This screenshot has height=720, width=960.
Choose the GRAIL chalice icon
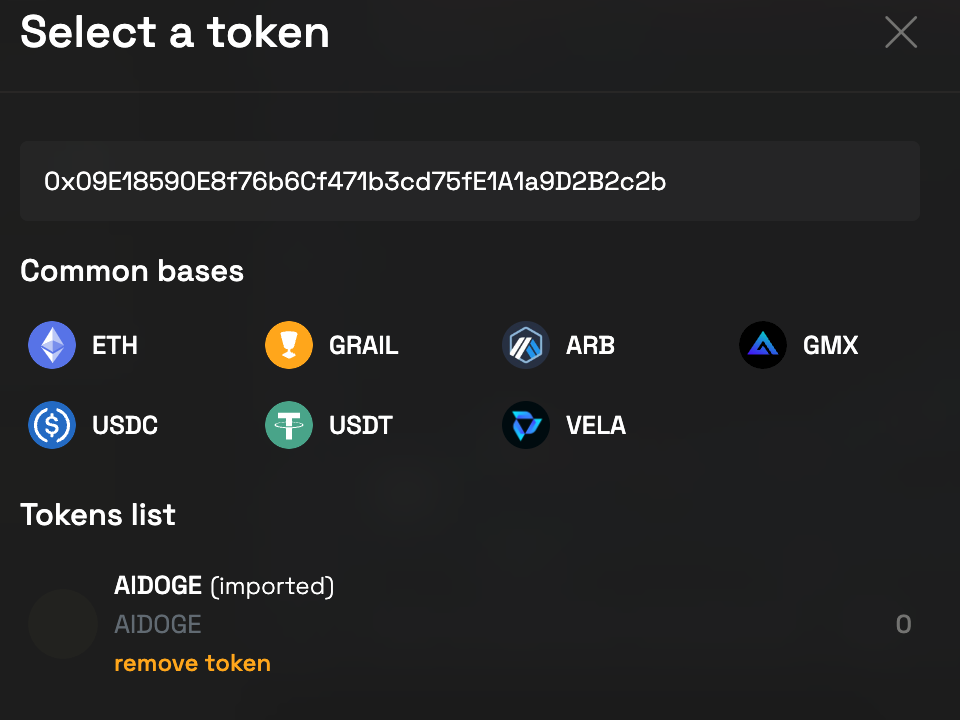pos(289,345)
